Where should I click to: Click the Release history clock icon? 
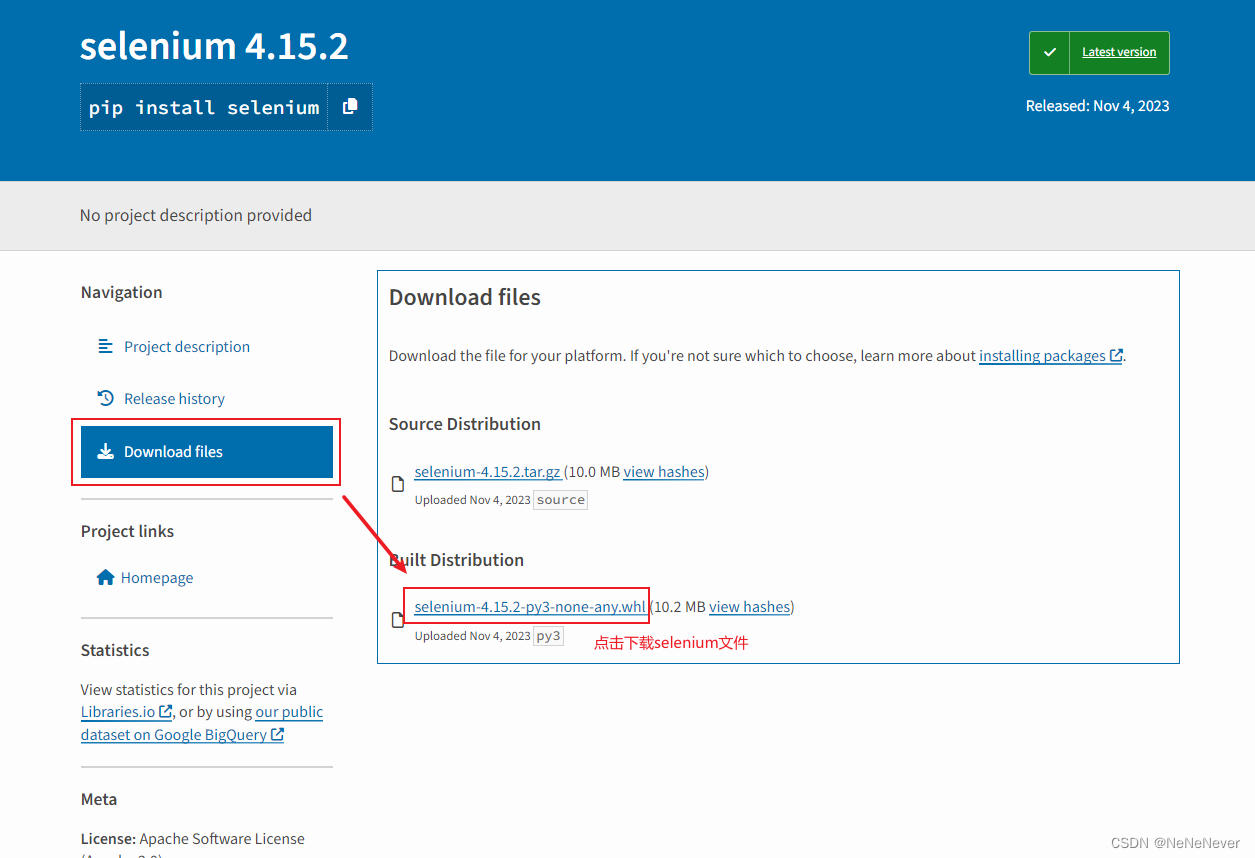(x=105, y=397)
